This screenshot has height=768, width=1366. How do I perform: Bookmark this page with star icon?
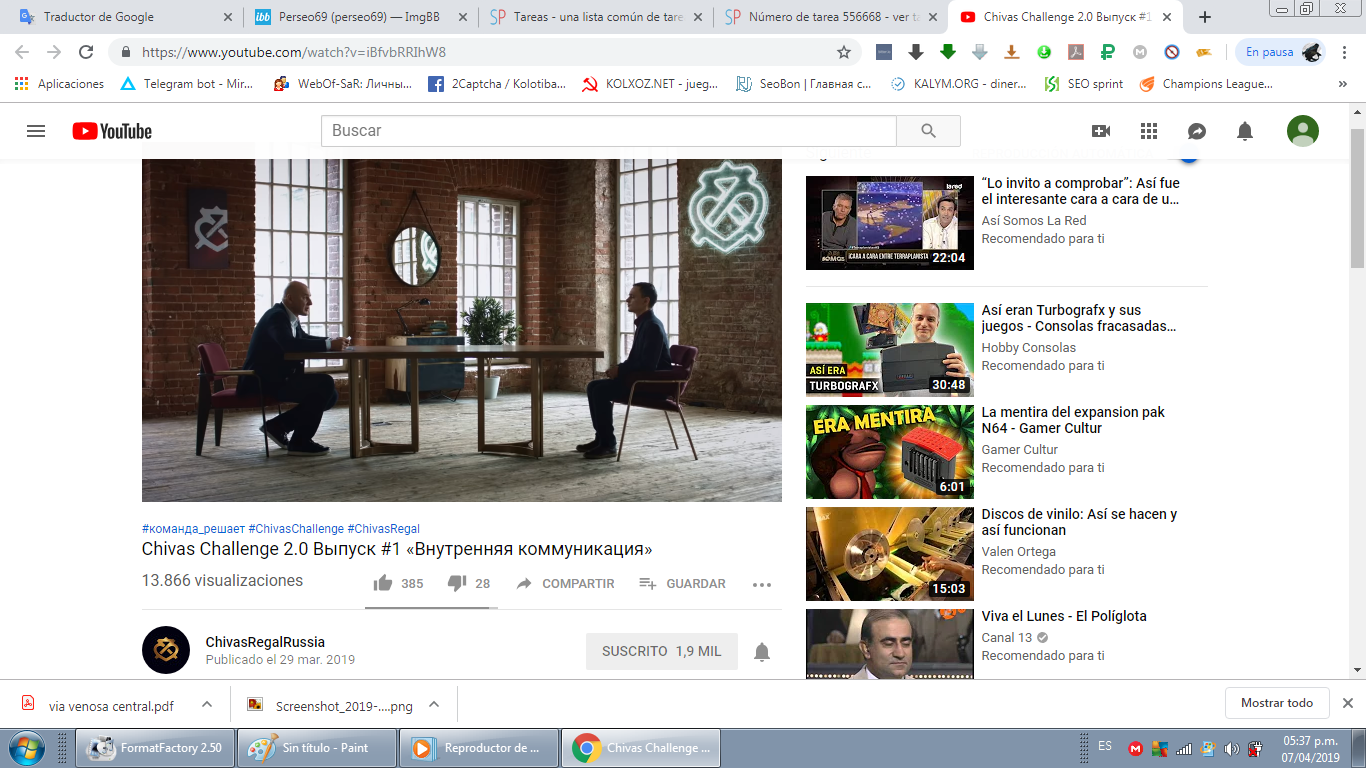coord(844,52)
